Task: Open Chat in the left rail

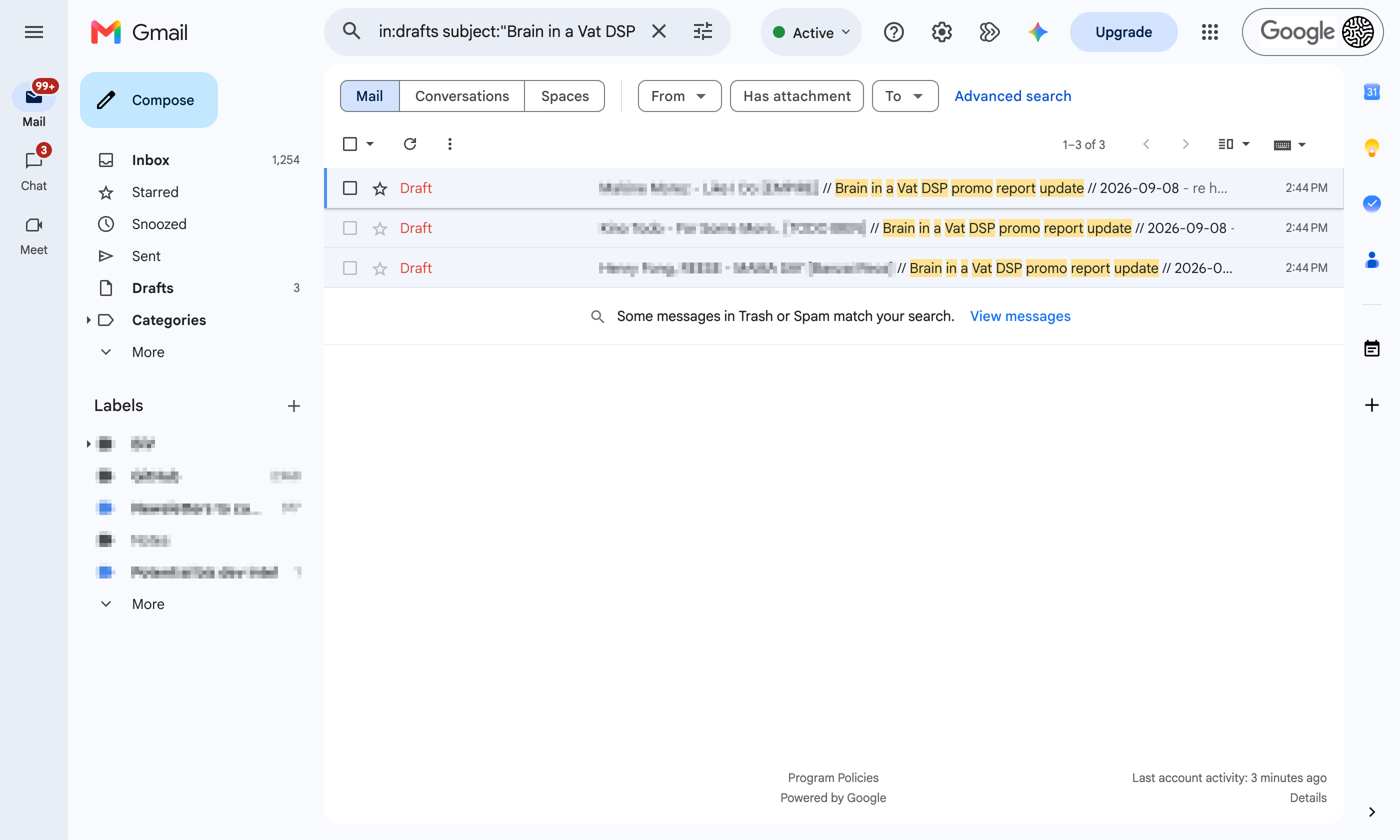Action: click(x=34, y=170)
